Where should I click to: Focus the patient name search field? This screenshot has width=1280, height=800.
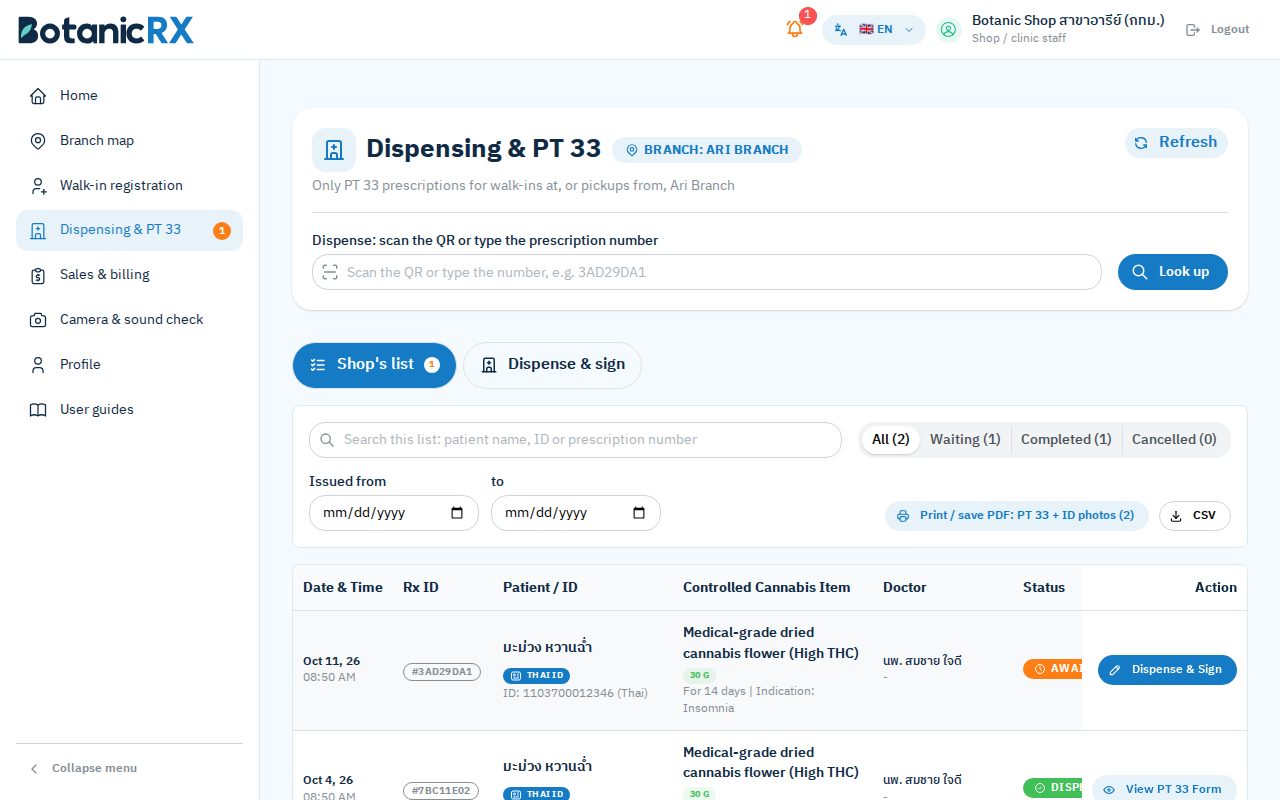point(575,440)
